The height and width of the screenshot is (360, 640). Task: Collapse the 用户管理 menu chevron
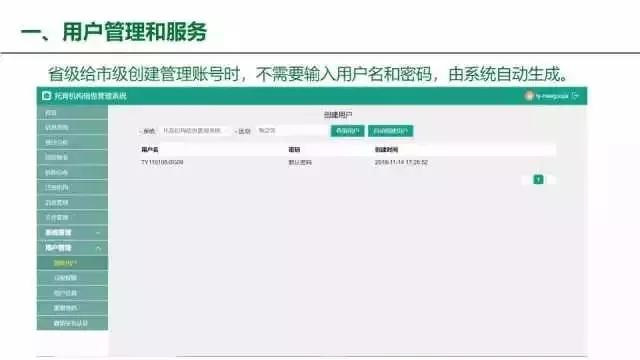(98, 248)
